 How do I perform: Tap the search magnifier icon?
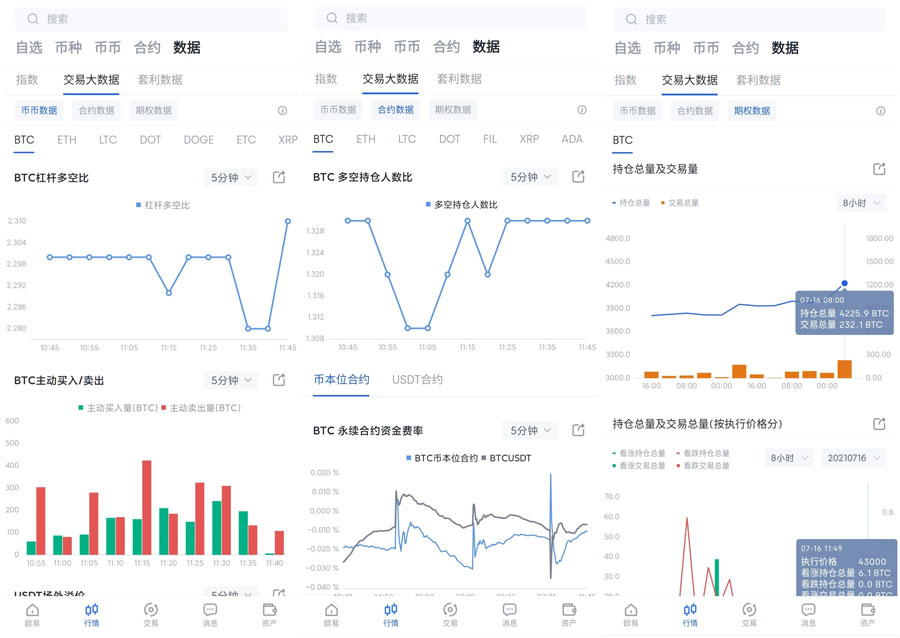pyautogui.click(x=31, y=18)
